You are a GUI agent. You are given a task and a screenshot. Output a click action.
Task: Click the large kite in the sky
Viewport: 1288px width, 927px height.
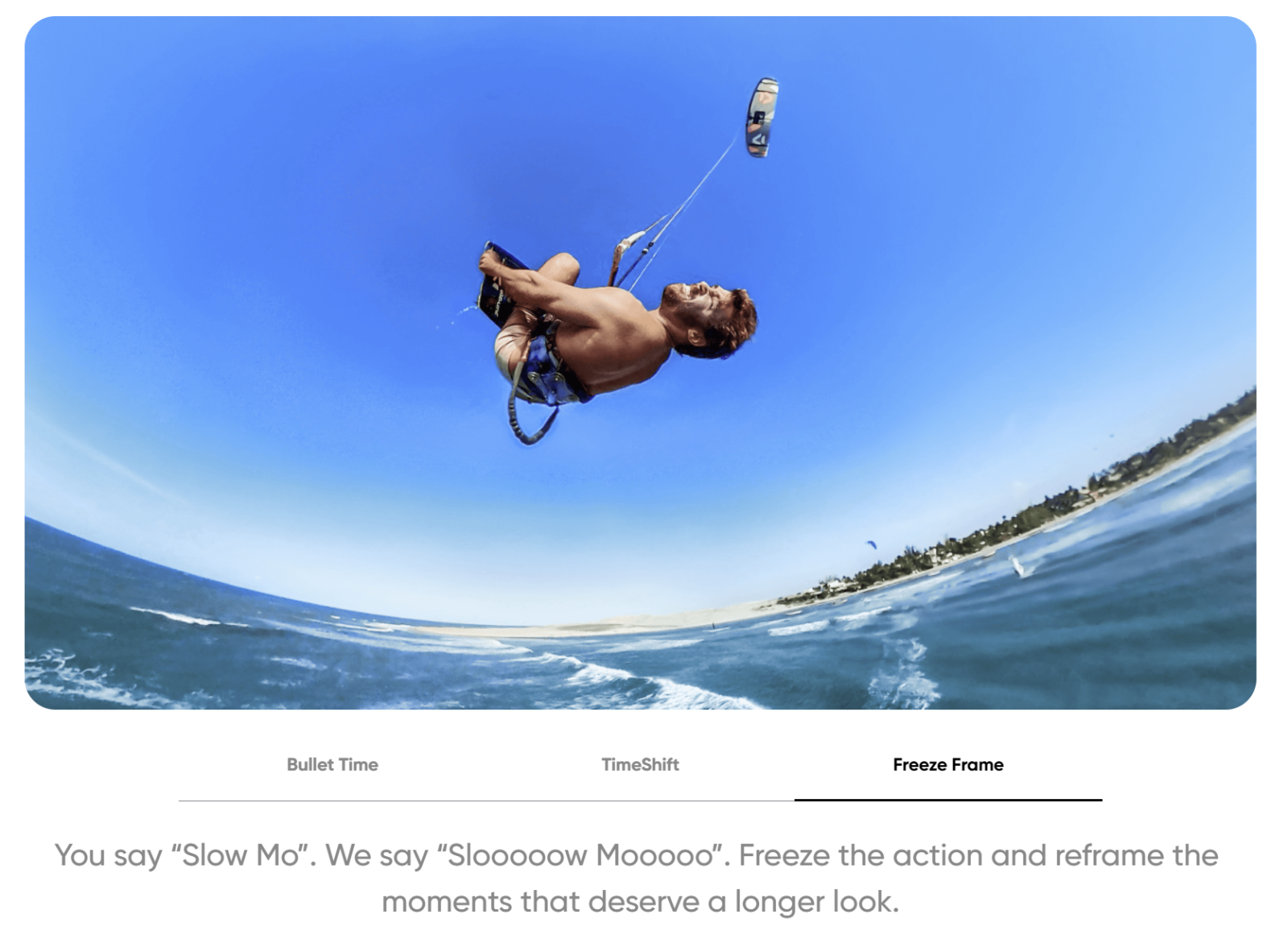[762, 118]
